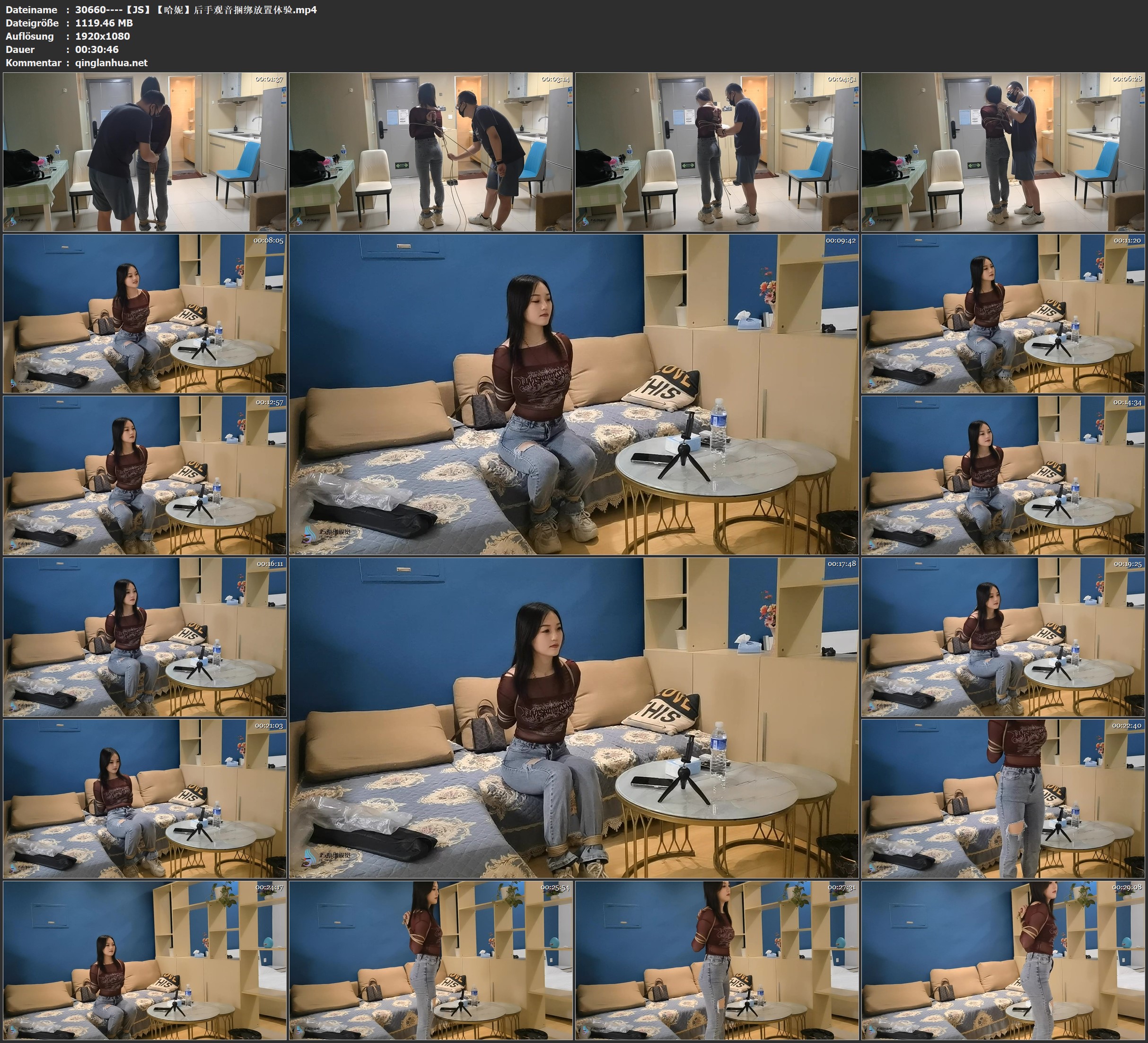Screen dimensions: 1148x1043
Task: Select the frame timestamped 00:12:57
Action: point(145,475)
